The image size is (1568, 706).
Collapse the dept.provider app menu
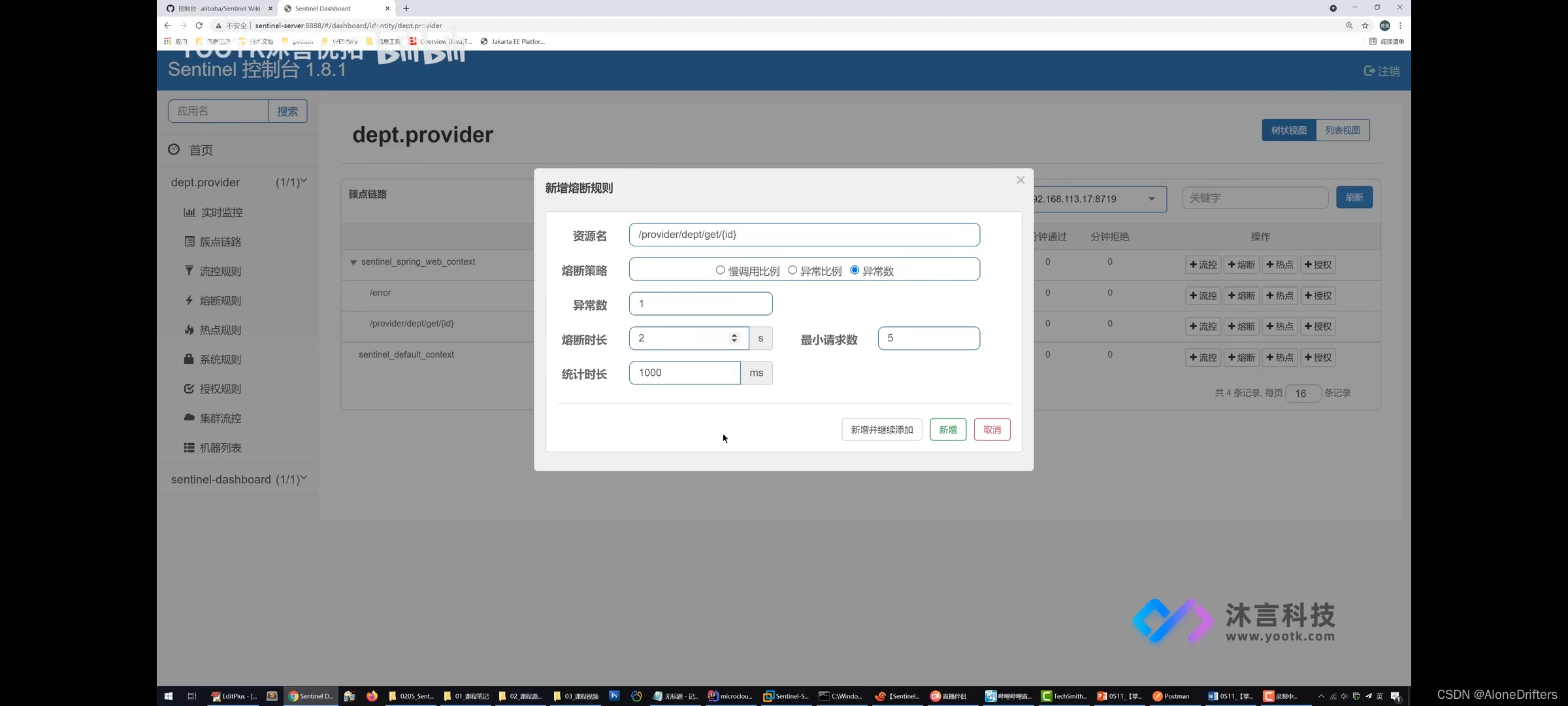tap(238, 182)
